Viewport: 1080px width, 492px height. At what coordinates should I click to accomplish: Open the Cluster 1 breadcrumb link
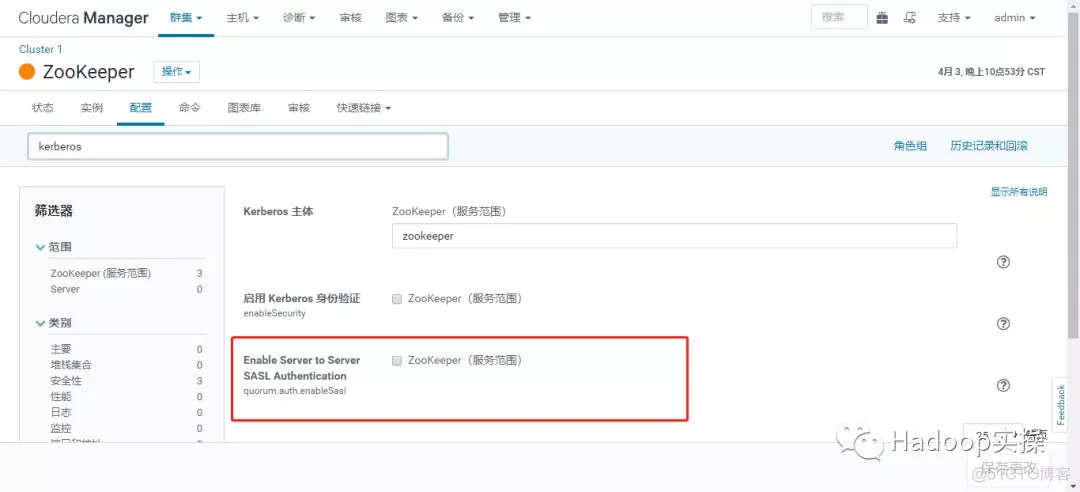point(41,49)
